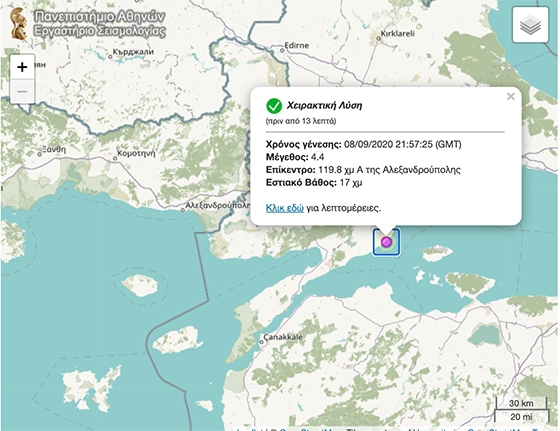Viewport: 560px width, 431px height.
Task: Click the 30 km map scale bar
Action: [x=521, y=404]
